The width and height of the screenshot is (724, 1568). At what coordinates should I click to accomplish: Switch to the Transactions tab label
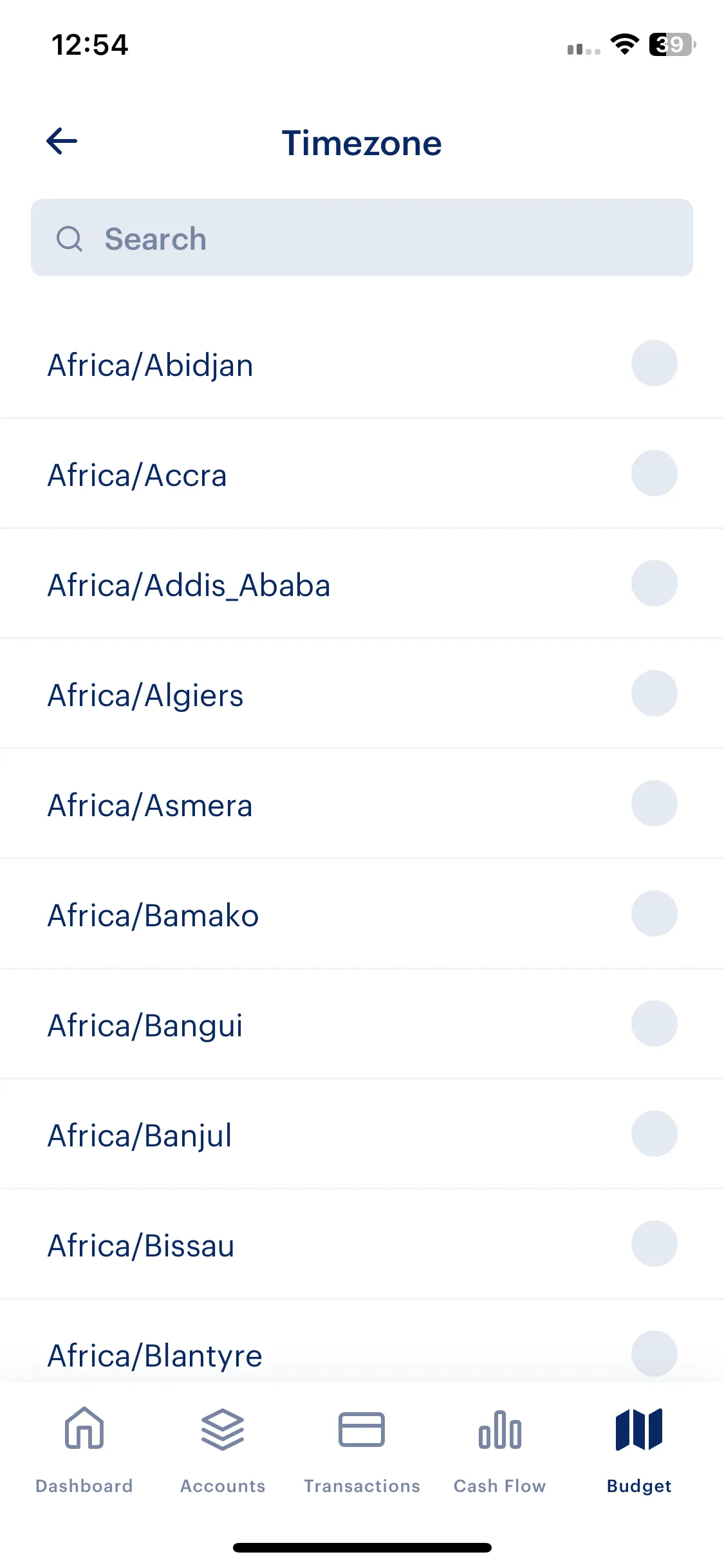coord(362,1486)
